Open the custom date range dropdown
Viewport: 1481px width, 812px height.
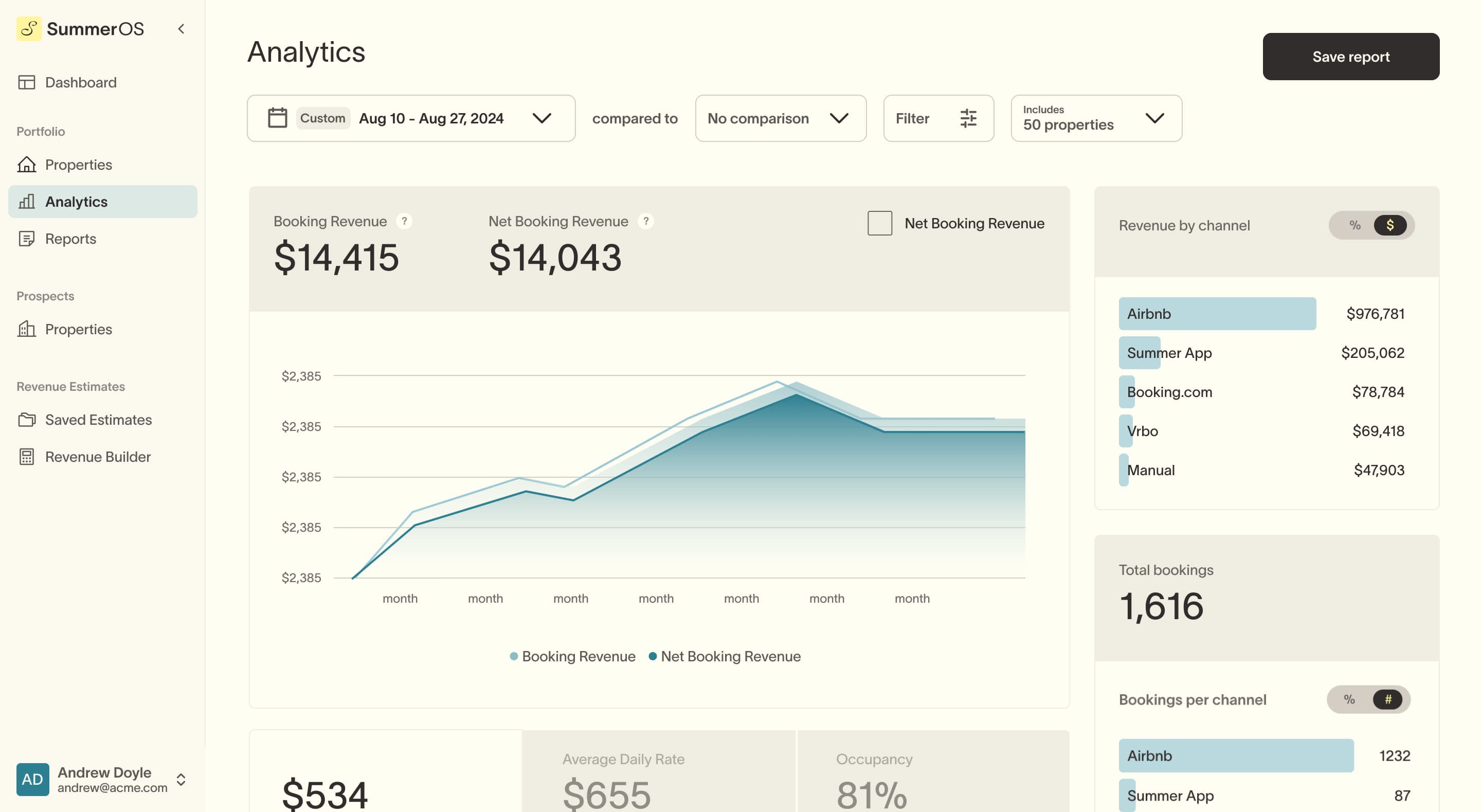coord(541,118)
